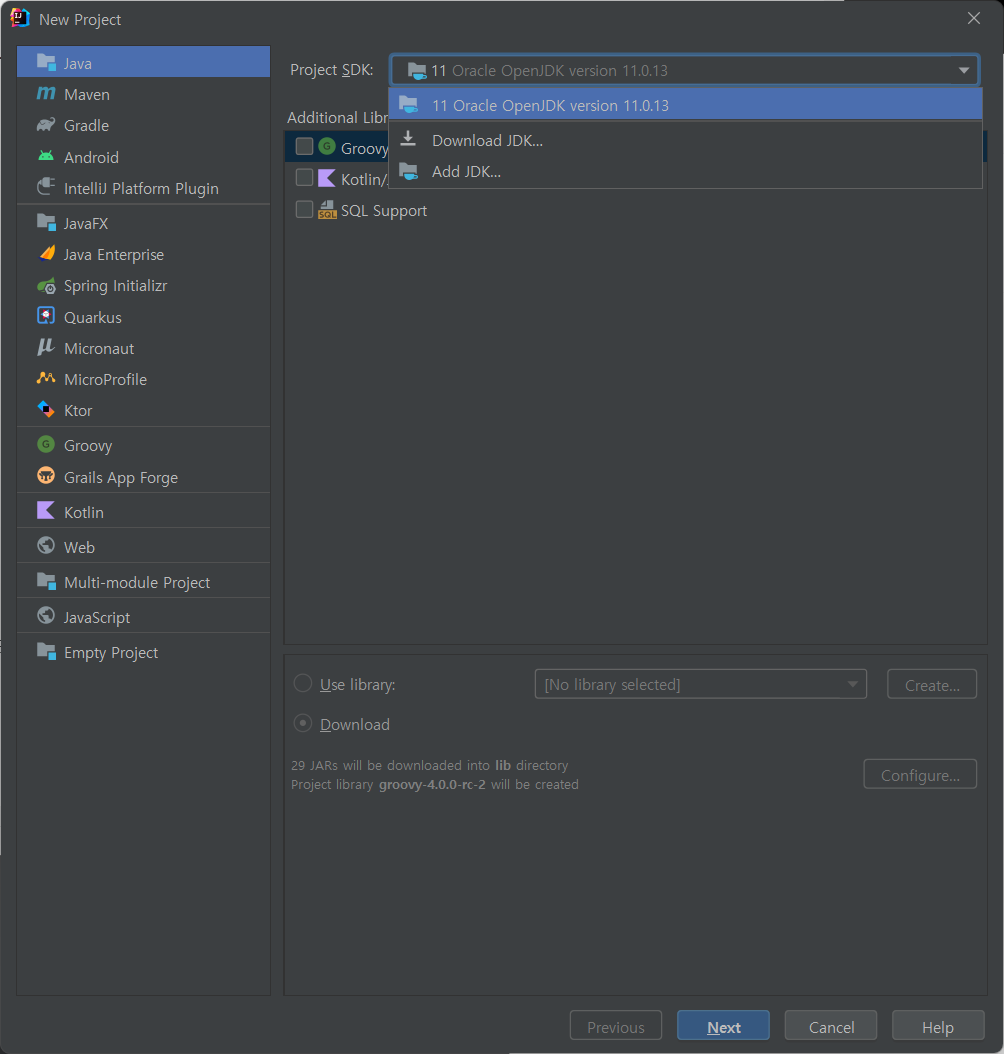Click the SQL Support library icon
Image resolution: width=1004 pixels, height=1054 pixels.
pos(327,210)
